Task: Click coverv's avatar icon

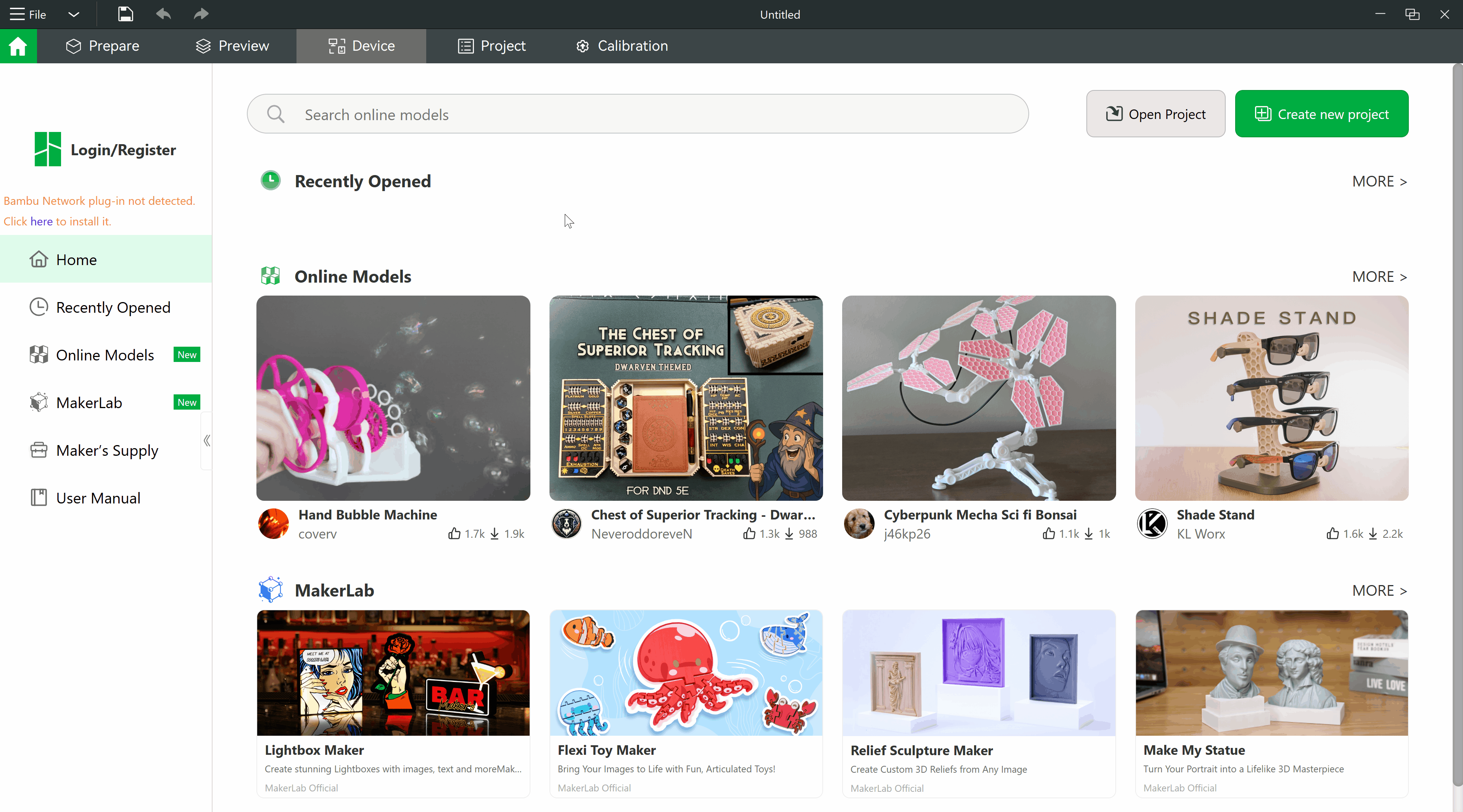Action: click(274, 524)
